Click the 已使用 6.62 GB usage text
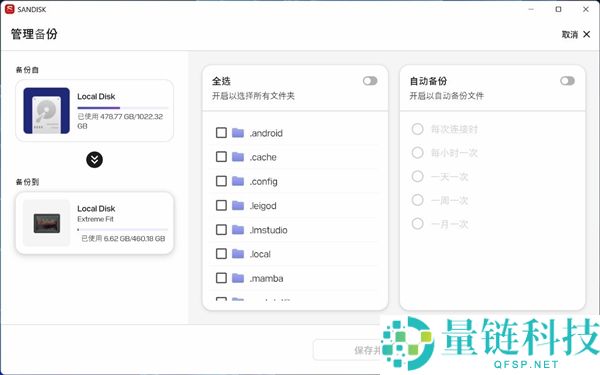Image resolution: width=600 pixels, height=375 pixels. coord(123,238)
